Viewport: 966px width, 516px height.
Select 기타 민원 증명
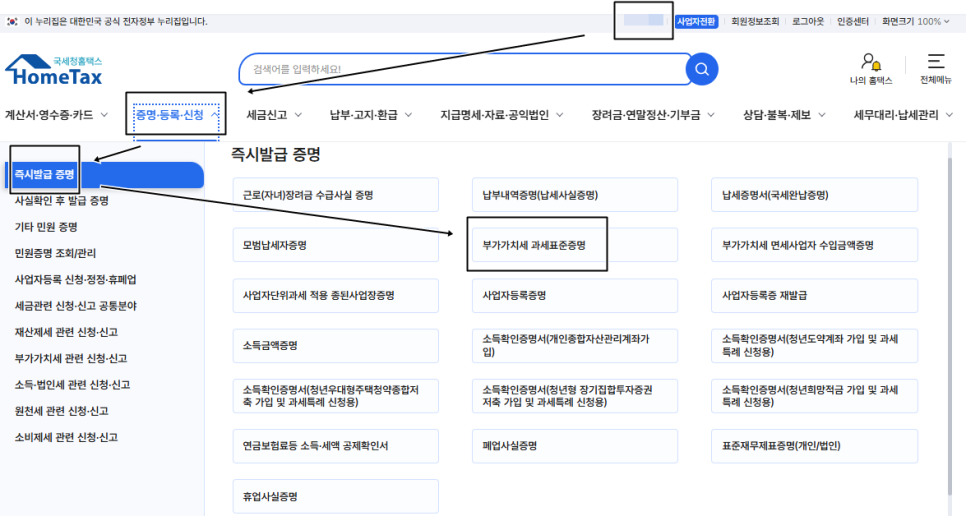click(x=46, y=227)
